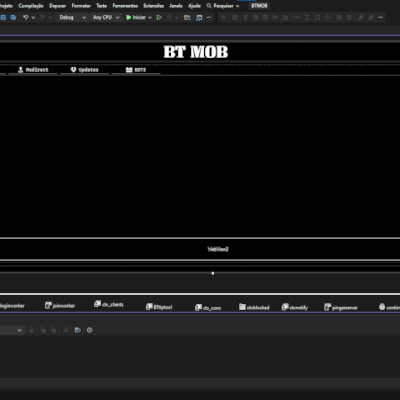The width and height of the screenshot is (400, 400).
Task: Select ctsnotify component in tray
Action: point(295,307)
